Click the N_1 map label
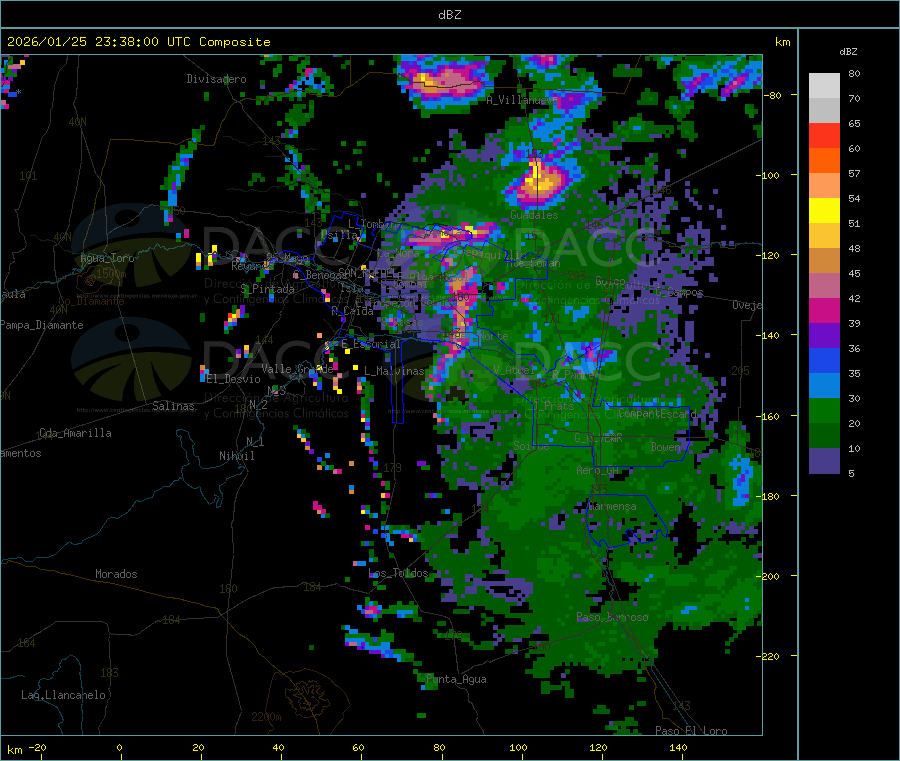900x761 pixels. click(255, 441)
